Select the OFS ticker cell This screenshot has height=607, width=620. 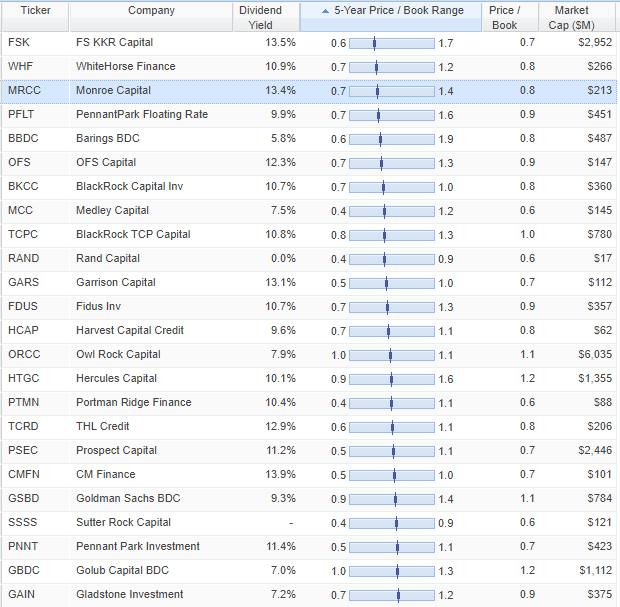(35, 163)
